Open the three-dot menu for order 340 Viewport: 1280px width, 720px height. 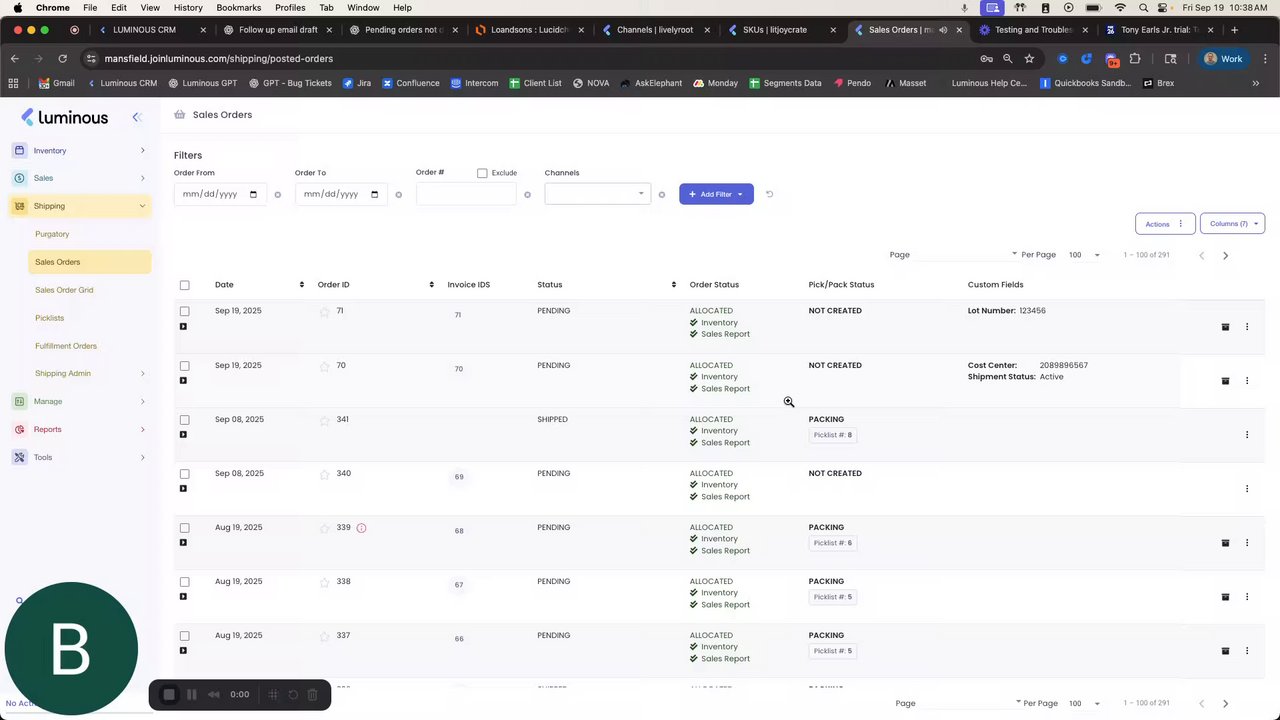click(1246, 489)
